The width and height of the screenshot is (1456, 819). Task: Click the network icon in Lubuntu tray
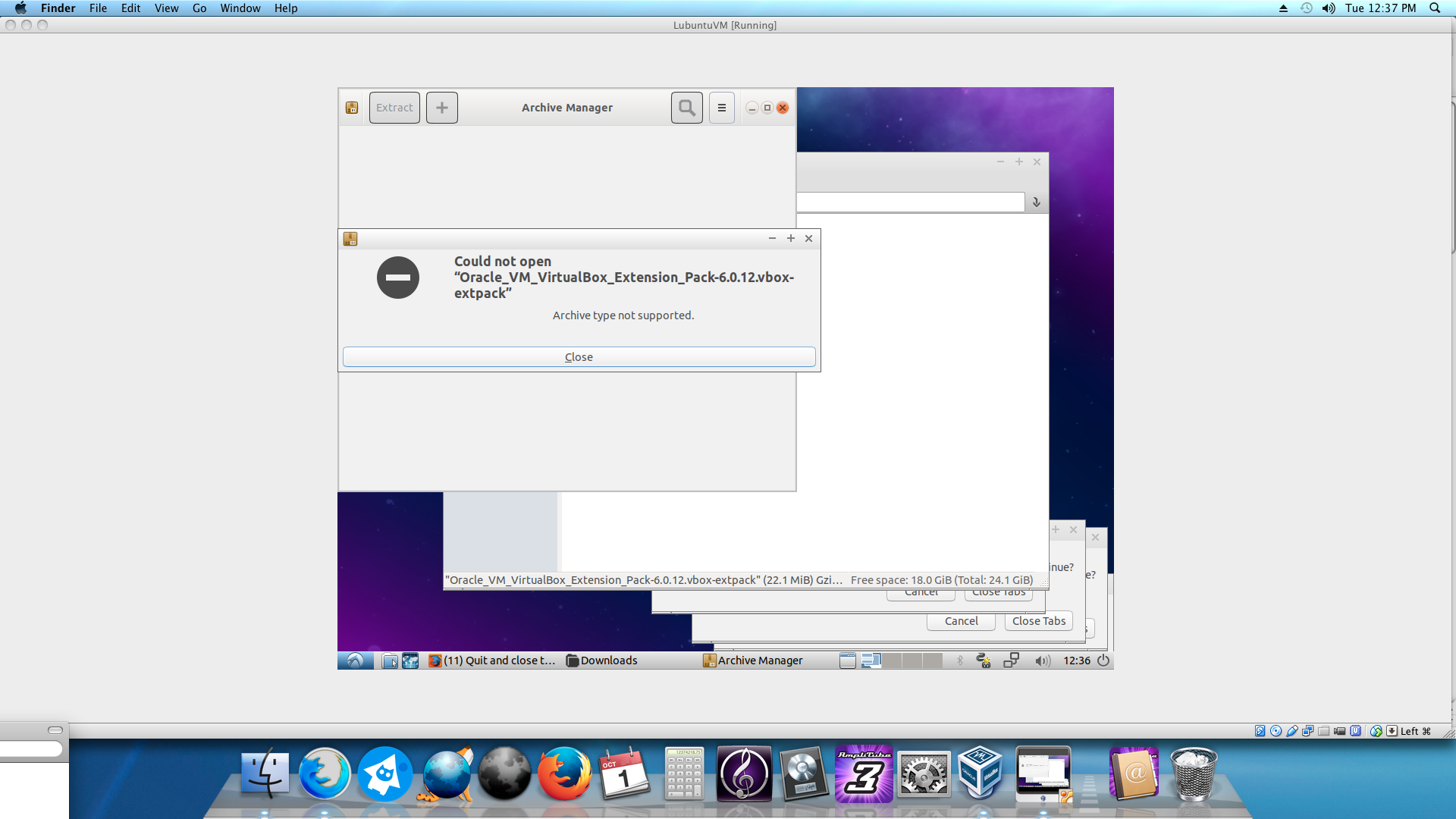1011,661
